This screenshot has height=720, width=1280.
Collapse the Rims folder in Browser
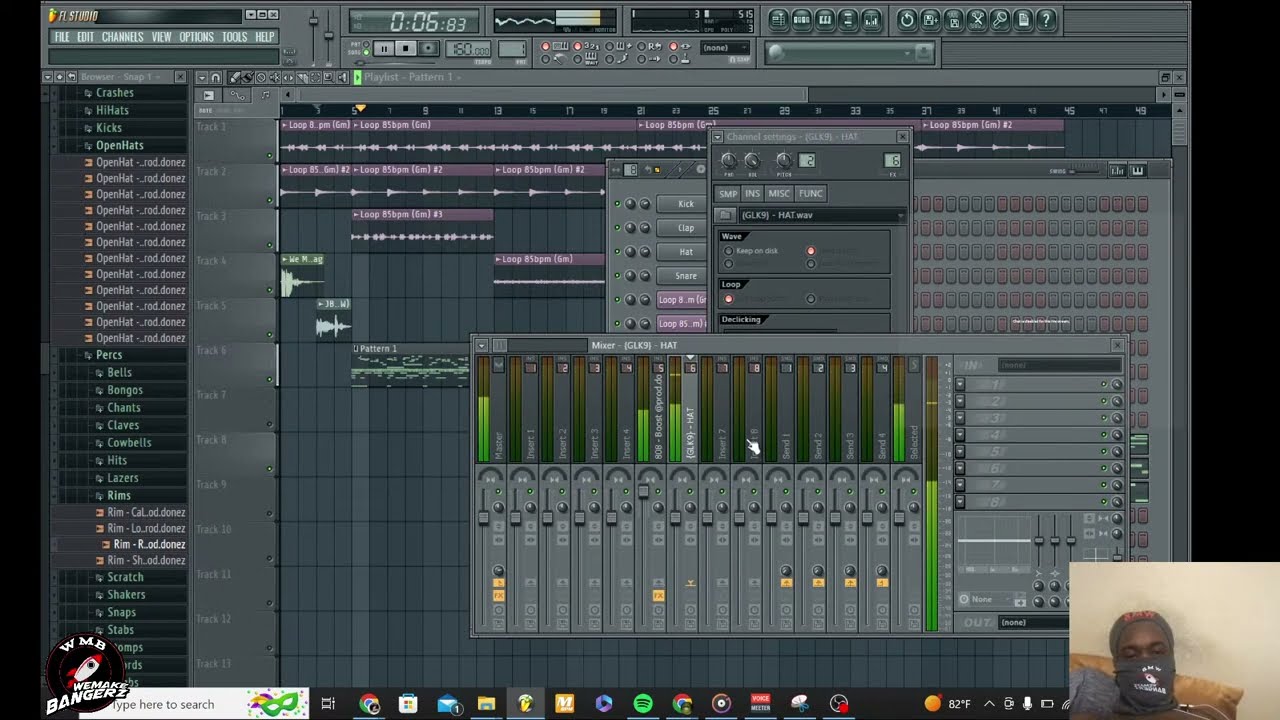click(118, 495)
